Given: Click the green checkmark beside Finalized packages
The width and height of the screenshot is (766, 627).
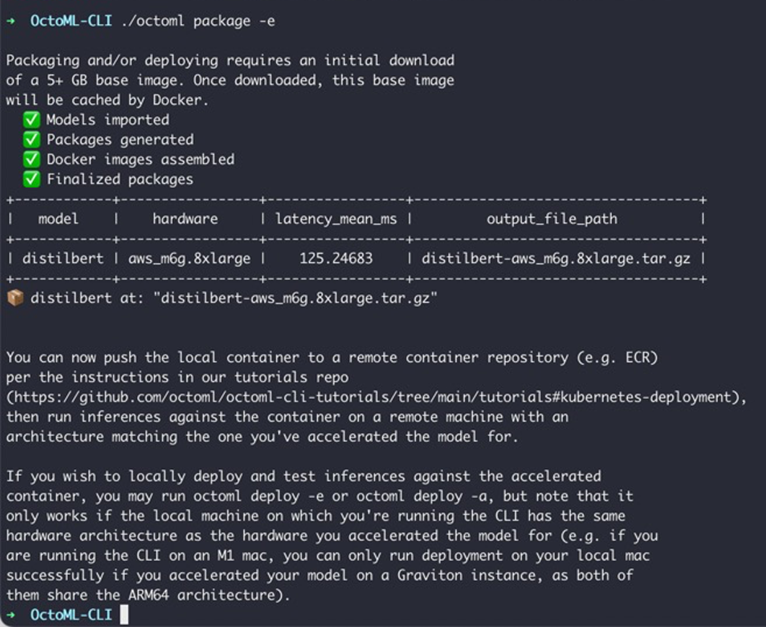Looking at the screenshot, I should pos(32,179).
